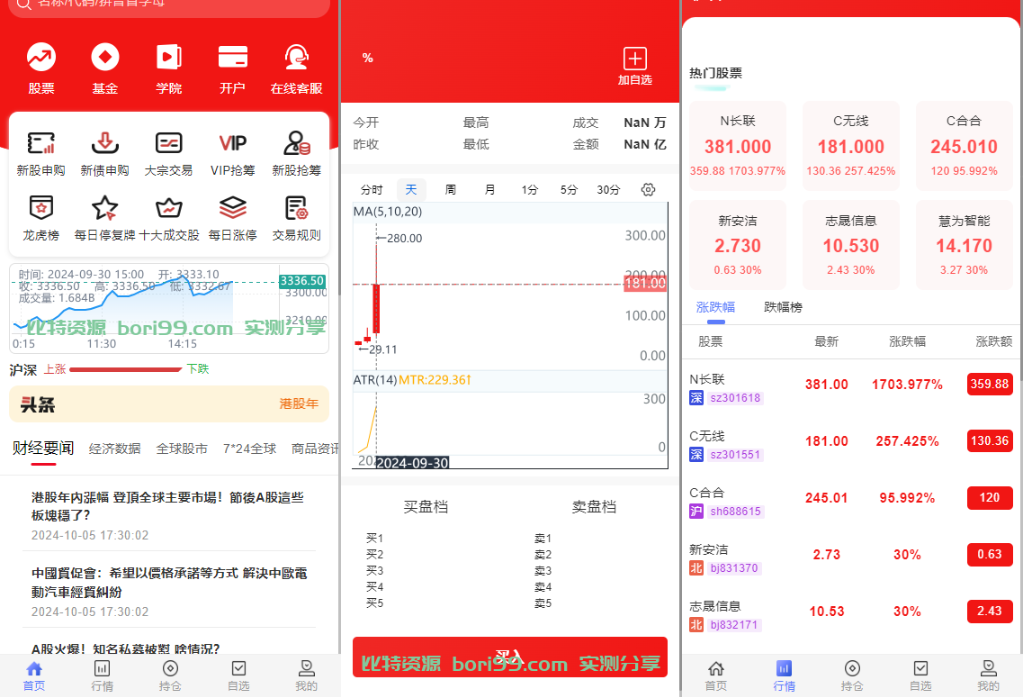Switch to the 天 daily chart tab
The width and height of the screenshot is (1023, 697).
click(x=412, y=188)
